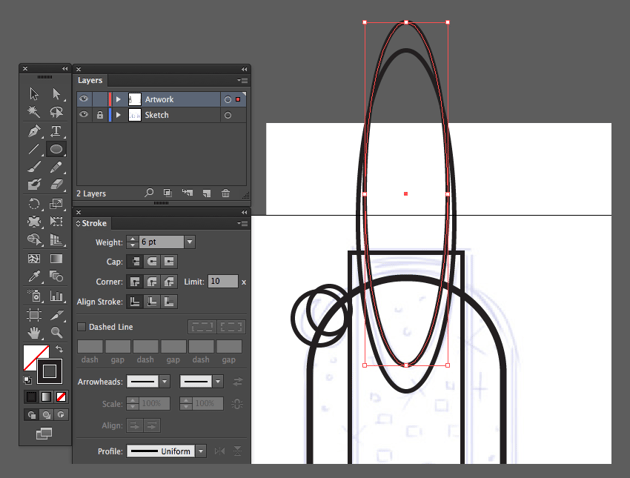
Task: Select the Column Graph tool
Action: [x=56, y=296]
